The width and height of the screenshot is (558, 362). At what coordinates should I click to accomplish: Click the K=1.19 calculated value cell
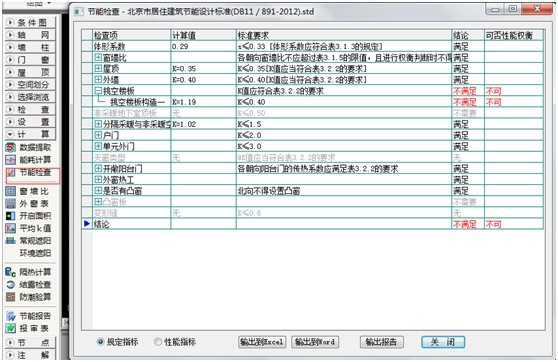click(x=204, y=102)
